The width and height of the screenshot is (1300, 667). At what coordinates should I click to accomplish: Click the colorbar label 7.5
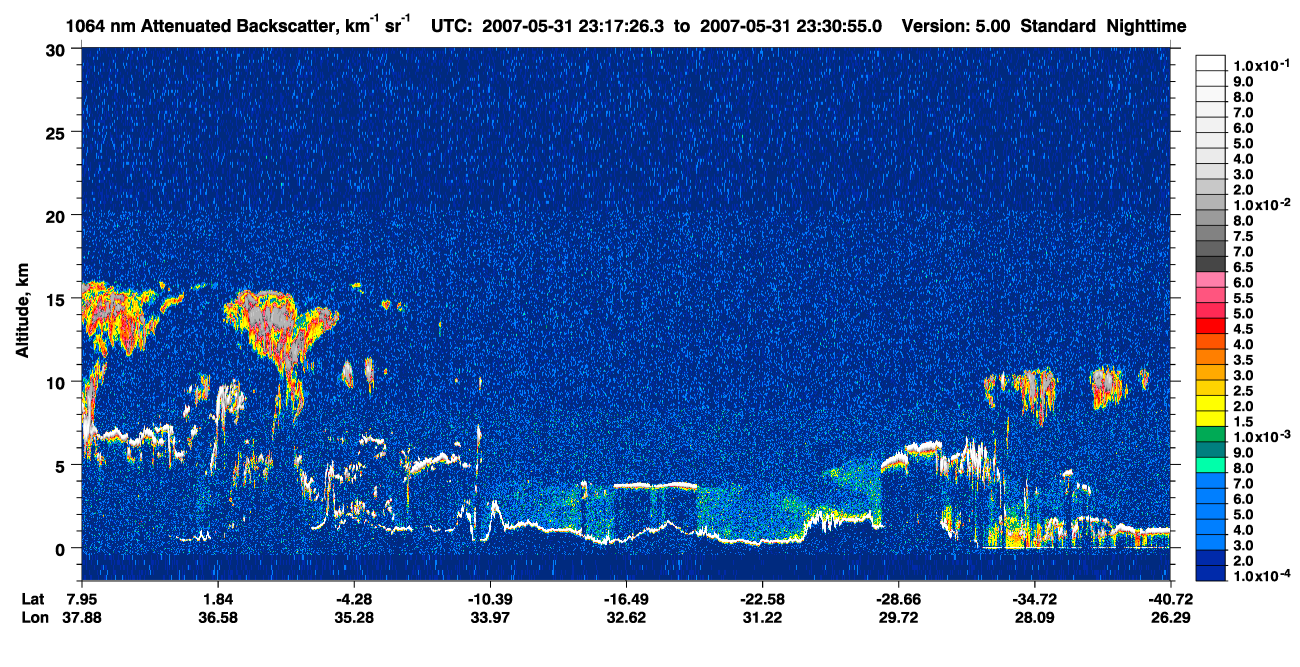click(1244, 236)
